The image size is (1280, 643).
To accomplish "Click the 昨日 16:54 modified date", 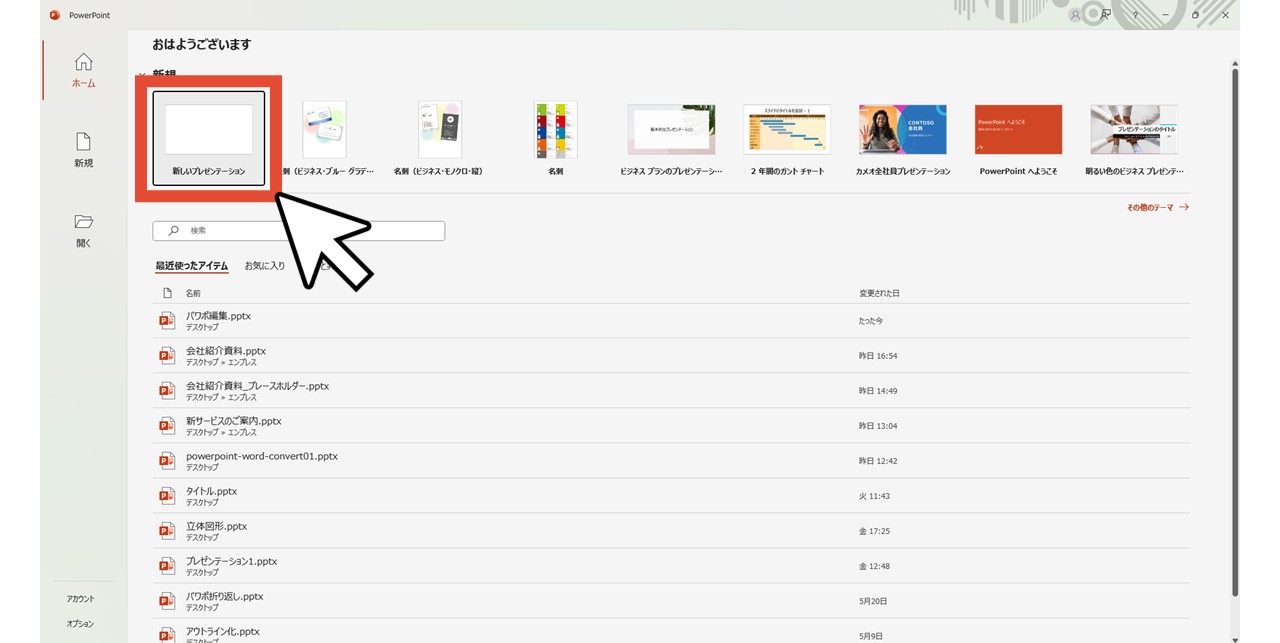I will point(878,356).
